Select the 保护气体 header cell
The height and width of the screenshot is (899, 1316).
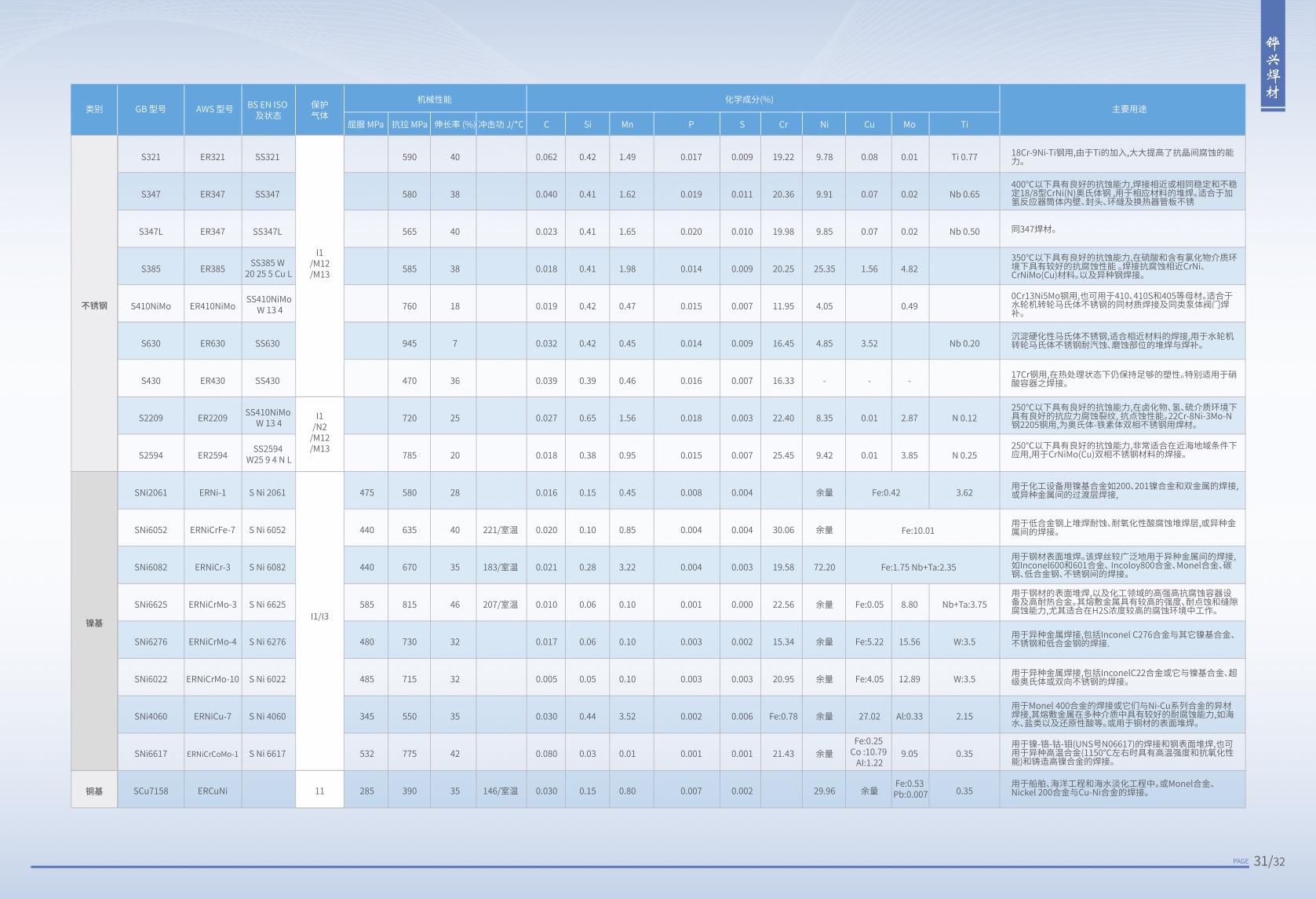(x=319, y=109)
